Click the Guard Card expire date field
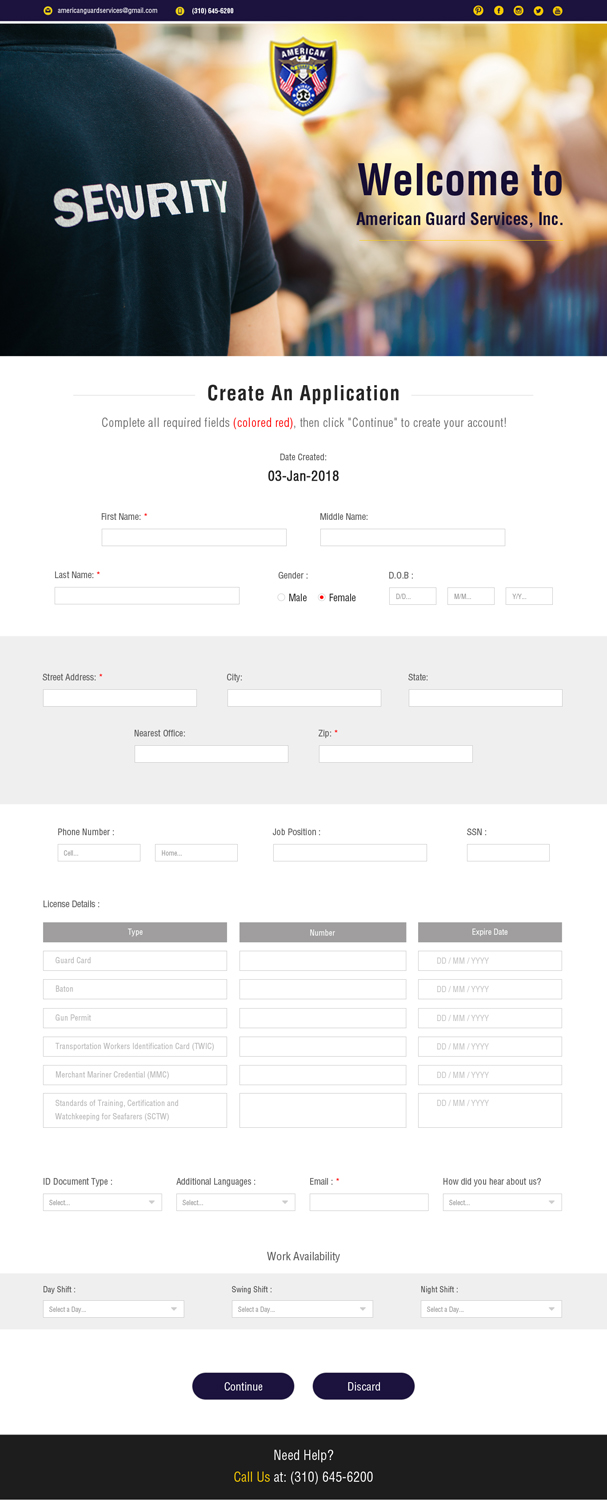 click(490, 961)
